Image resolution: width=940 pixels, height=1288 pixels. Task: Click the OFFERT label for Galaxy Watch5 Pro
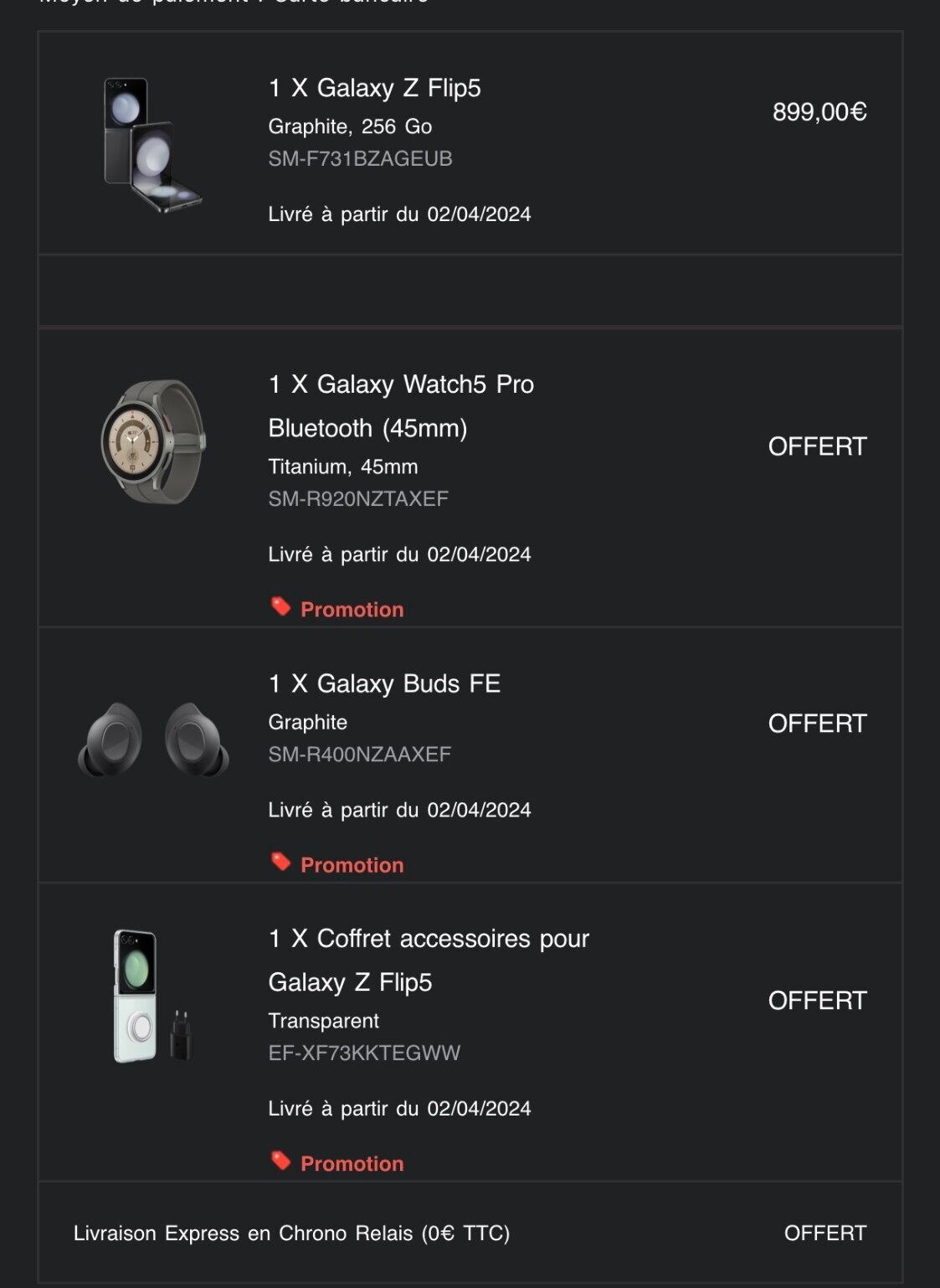[817, 446]
